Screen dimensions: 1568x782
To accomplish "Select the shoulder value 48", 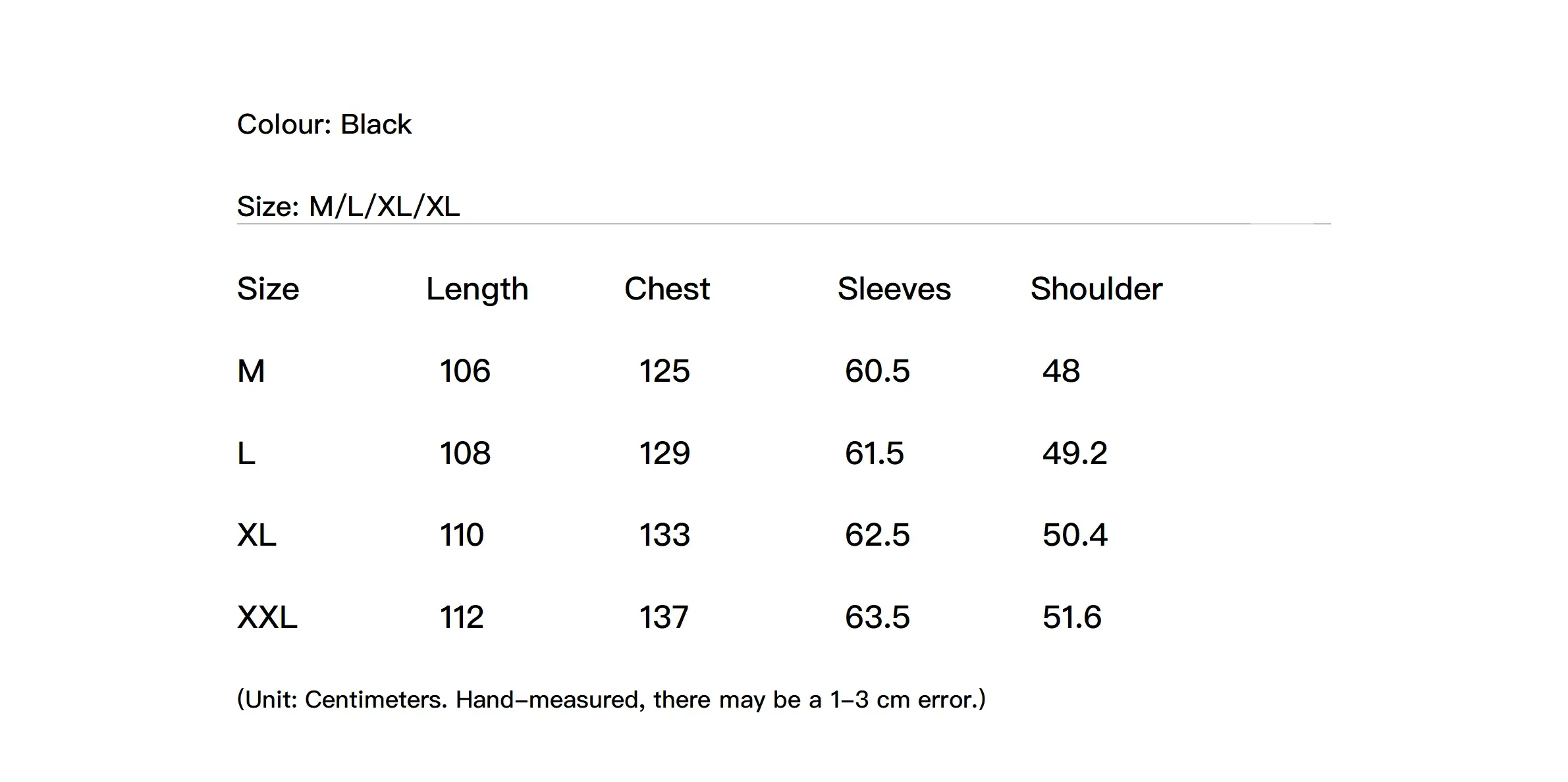I will coord(1061,371).
